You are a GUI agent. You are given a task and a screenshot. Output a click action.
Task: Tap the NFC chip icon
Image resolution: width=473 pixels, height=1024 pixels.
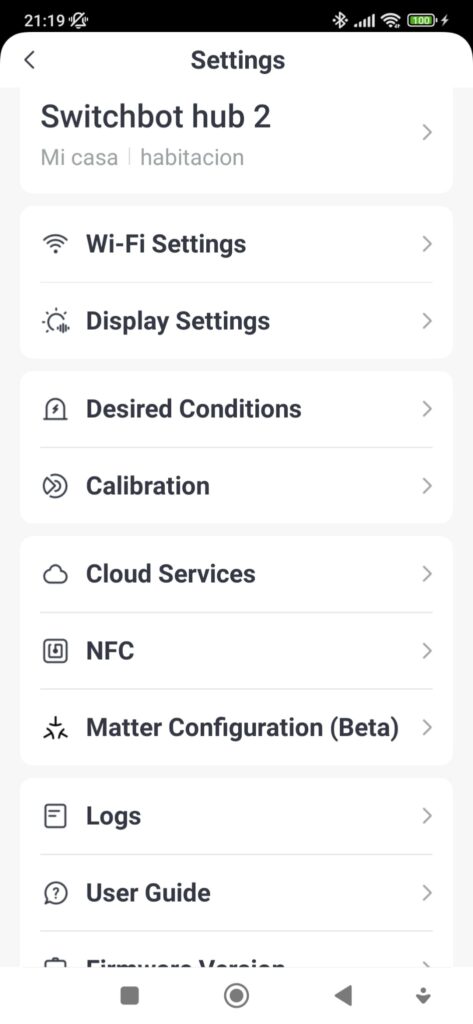pyautogui.click(x=55, y=651)
